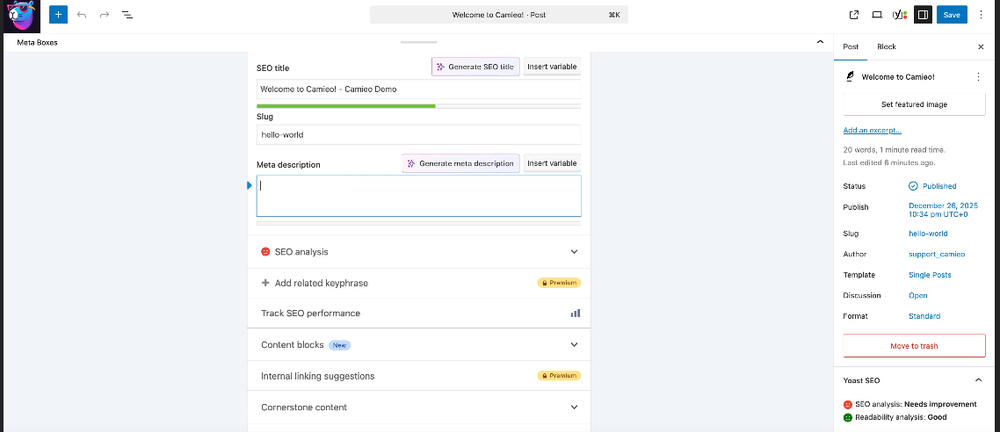Click the Premium badge on related keyphrase

[x=559, y=283]
